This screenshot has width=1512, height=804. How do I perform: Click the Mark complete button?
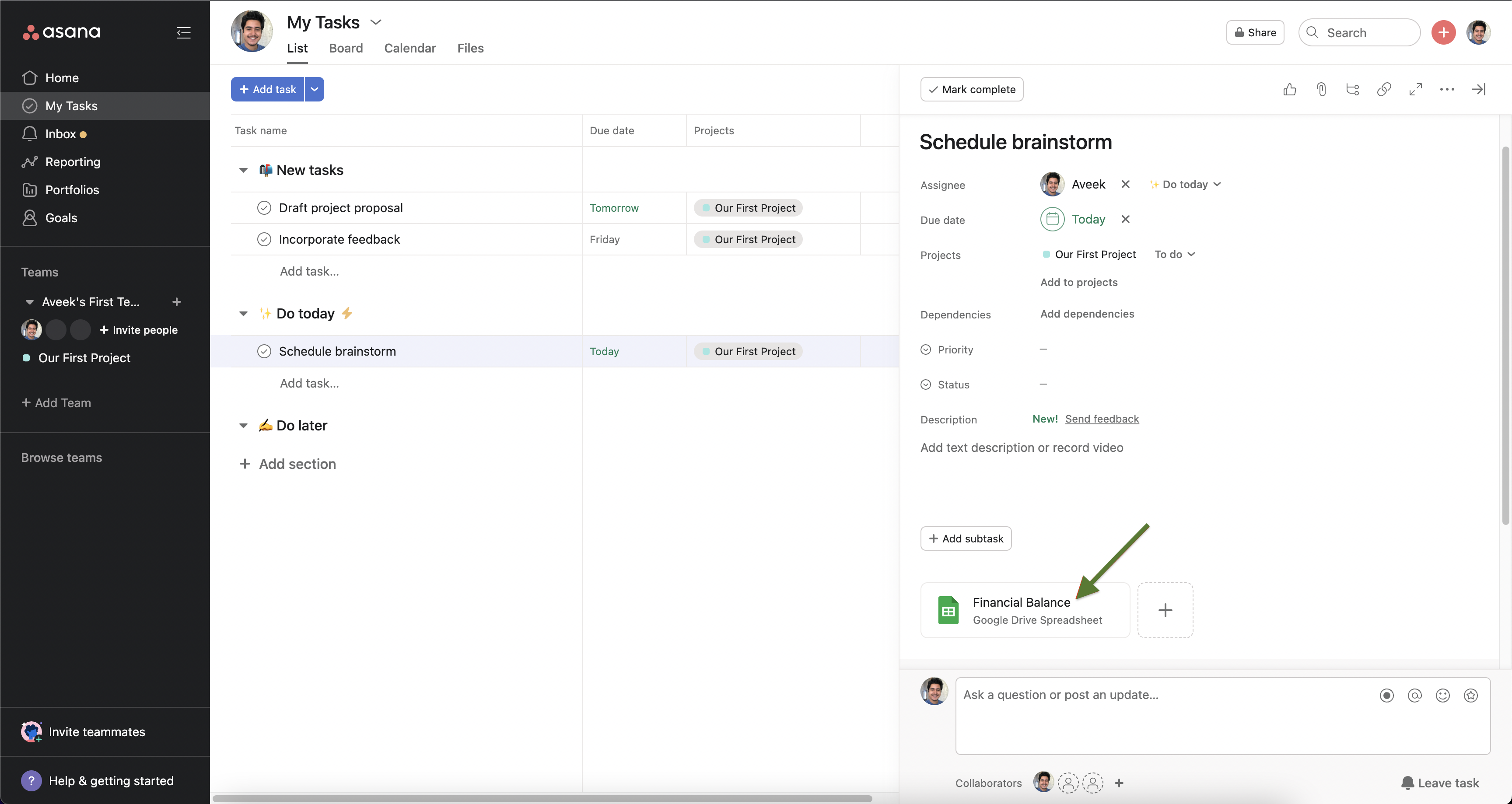click(x=971, y=89)
